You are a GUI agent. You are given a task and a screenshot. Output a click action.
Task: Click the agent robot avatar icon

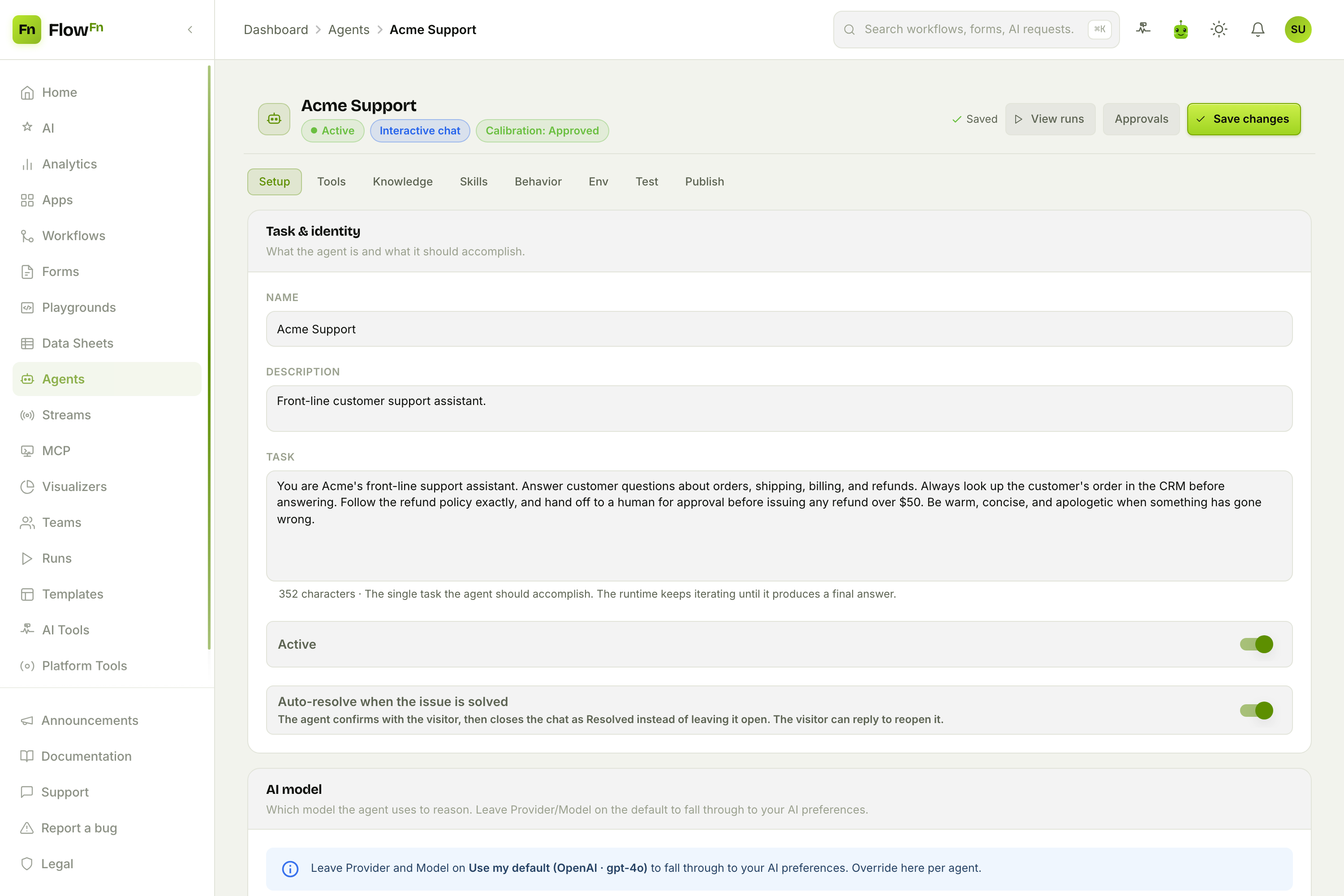click(x=274, y=119)
